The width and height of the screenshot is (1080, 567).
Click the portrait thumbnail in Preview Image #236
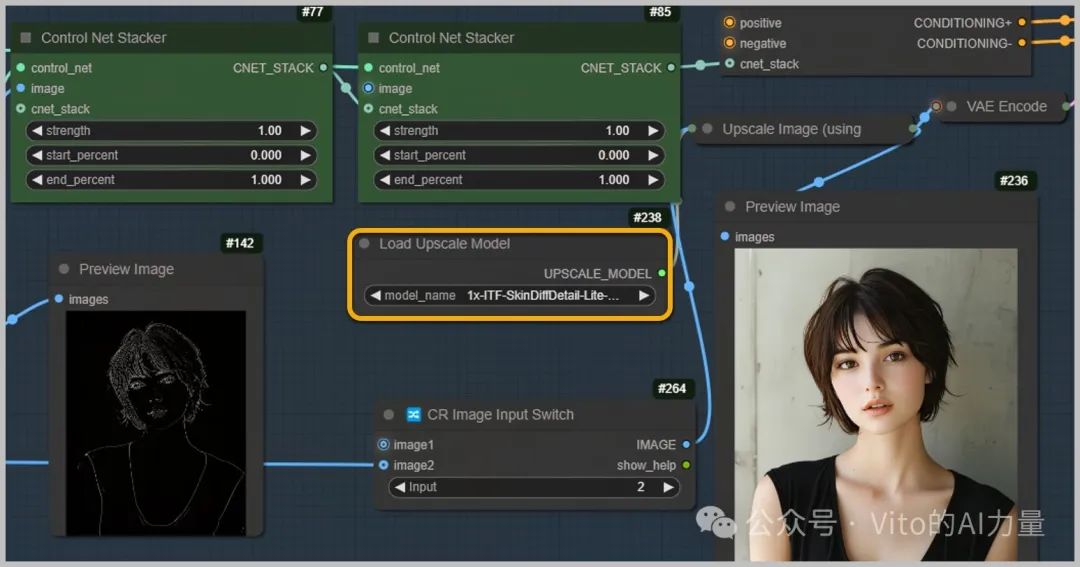(875, 404)
